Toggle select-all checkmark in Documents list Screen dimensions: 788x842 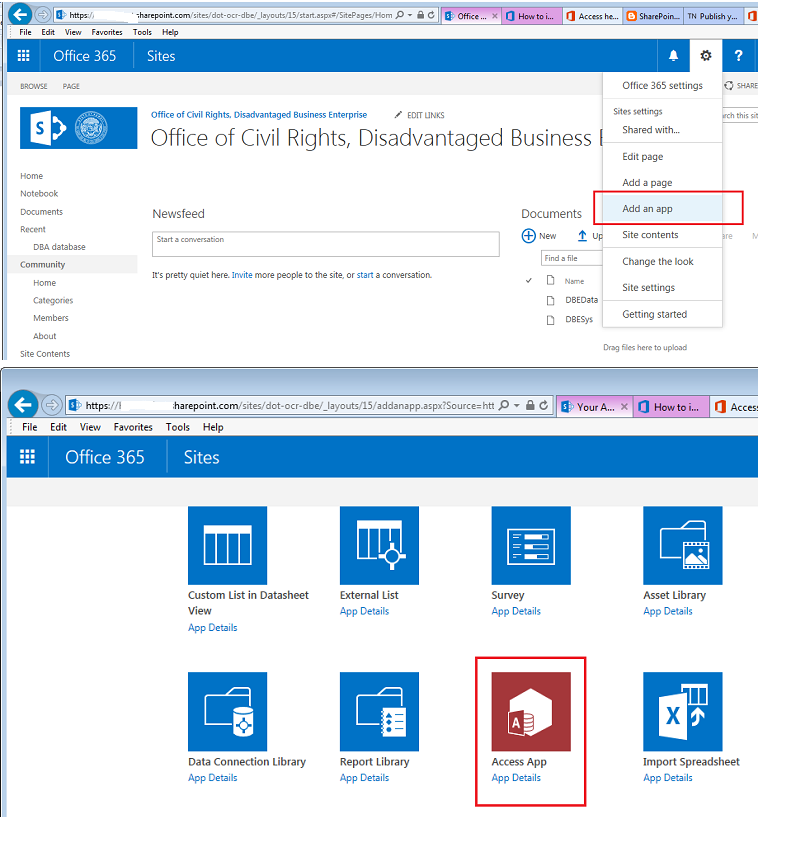point(529,280)
